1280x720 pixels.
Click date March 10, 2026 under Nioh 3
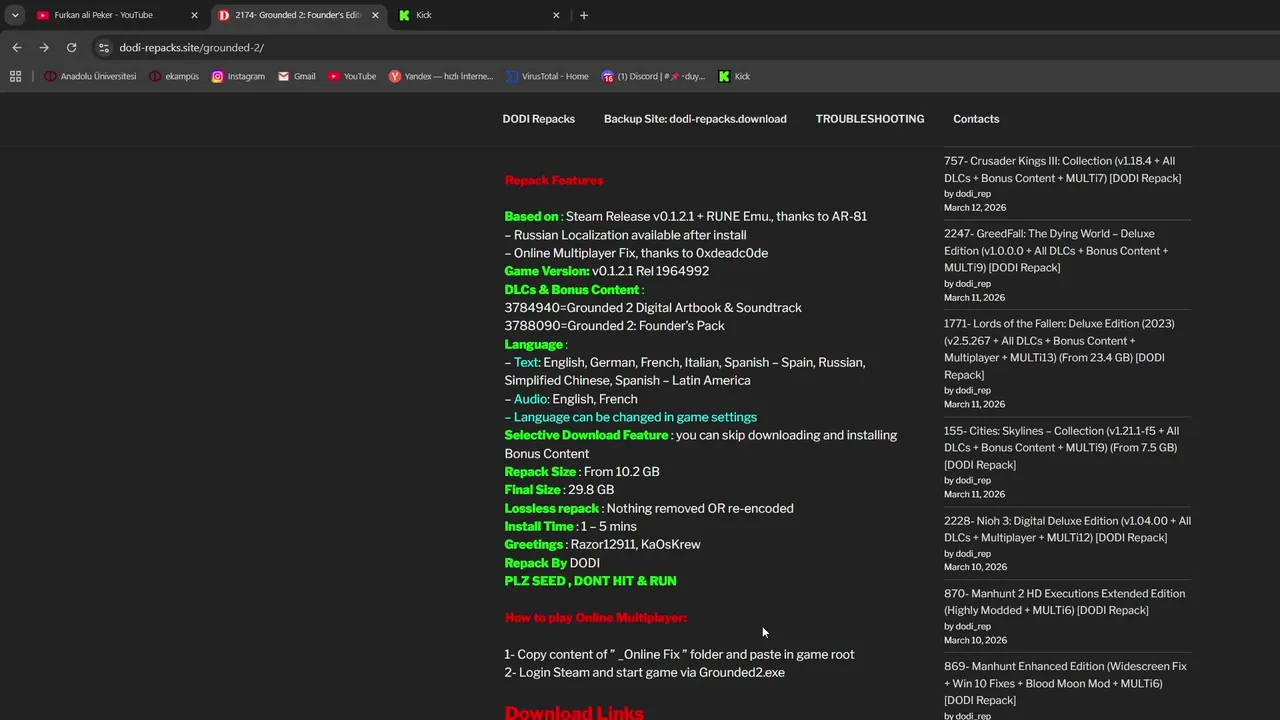pyautogui.click(x=975, y=568)
